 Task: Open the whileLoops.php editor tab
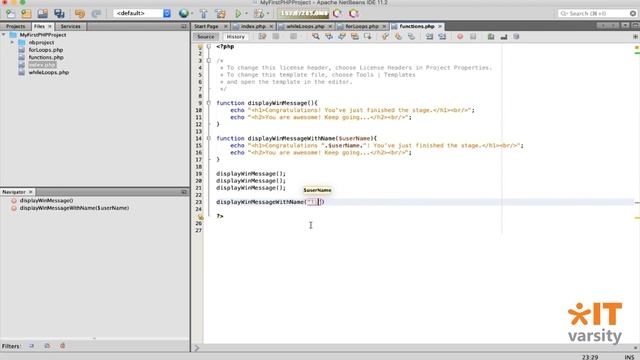pyautogui.click(x=305, y=26)
